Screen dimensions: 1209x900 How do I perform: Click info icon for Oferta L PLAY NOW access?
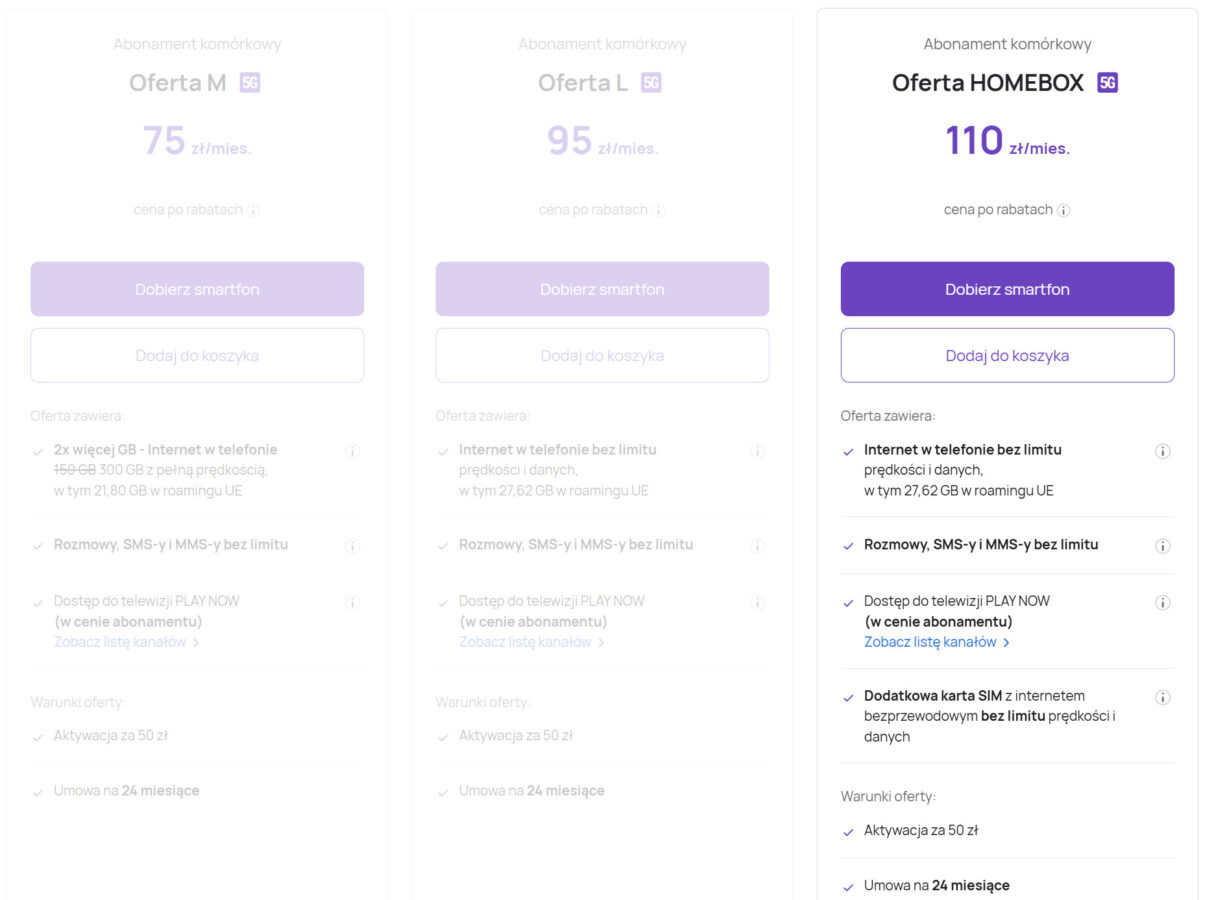click(757, 602)
